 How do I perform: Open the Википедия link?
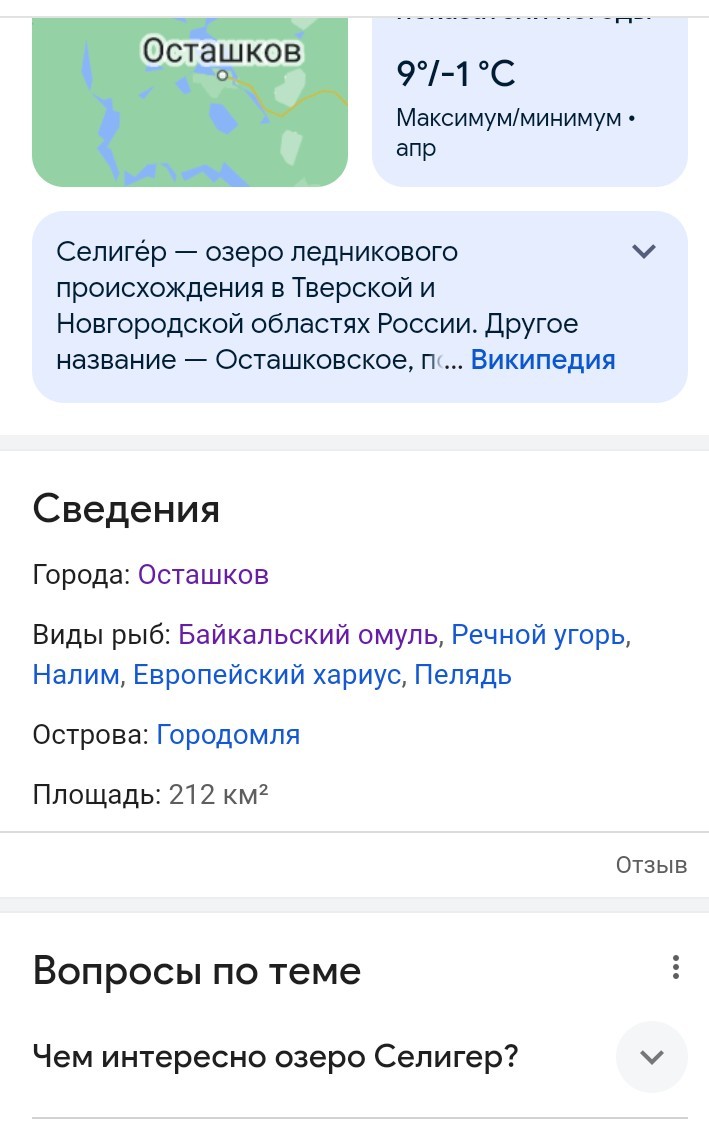(x=543, y=360)
